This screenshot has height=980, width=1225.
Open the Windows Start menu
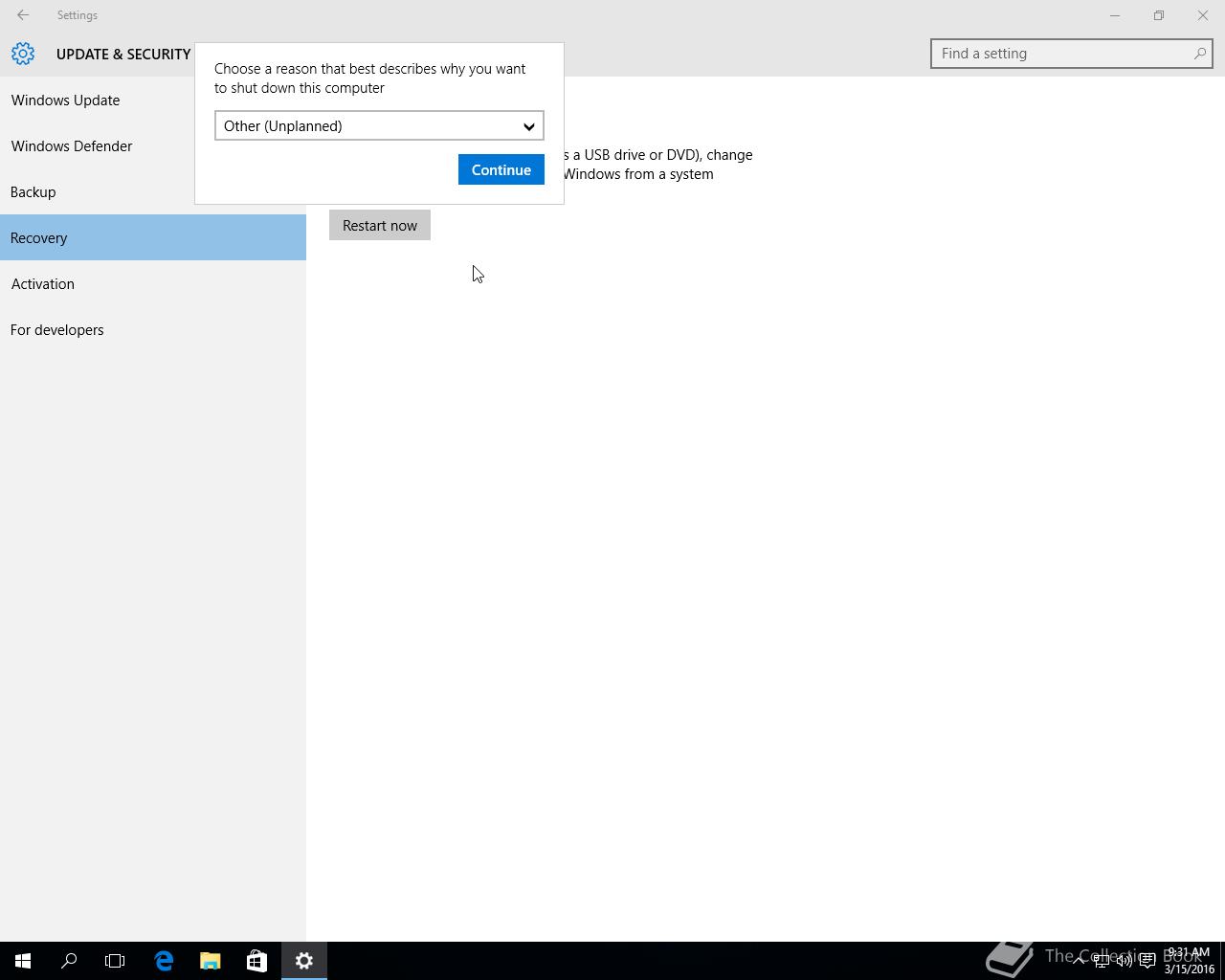click(23, 961)
